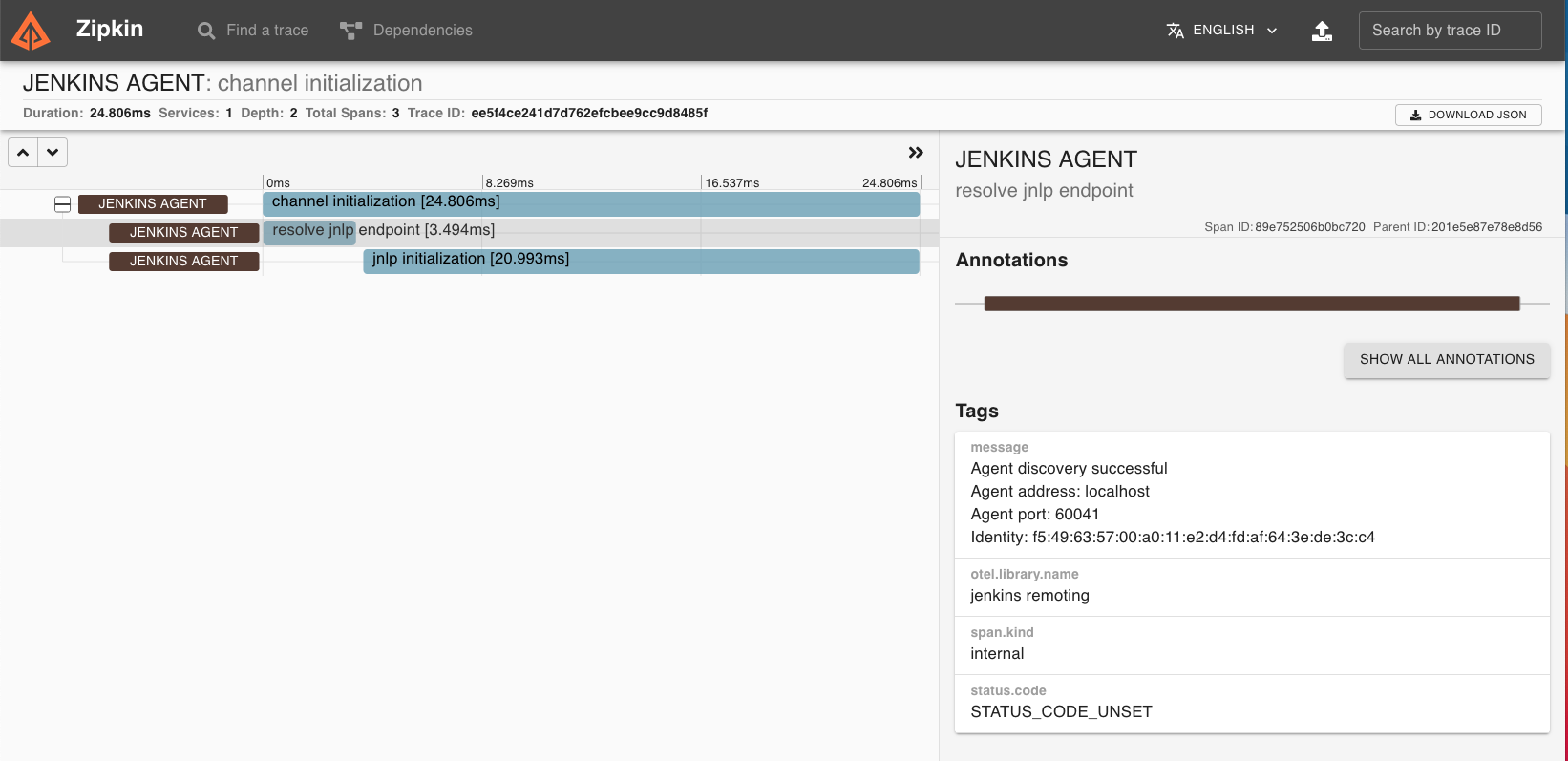Click the 0ms timeline tick label
This screenshot has width=1568, height=761.
[278, 183]
